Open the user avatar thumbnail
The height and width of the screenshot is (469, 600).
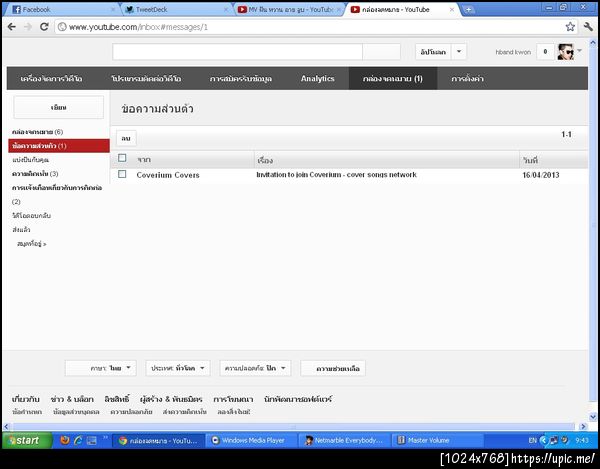(x=566, y=52)
